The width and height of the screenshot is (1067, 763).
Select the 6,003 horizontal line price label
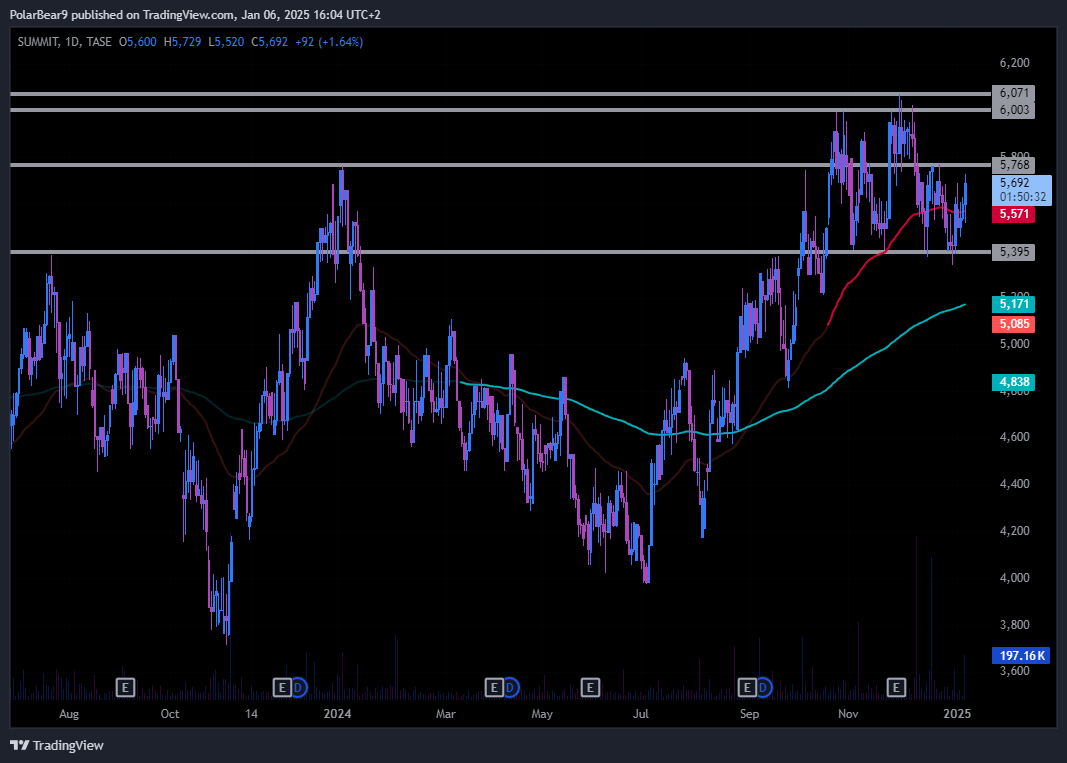click(1013, 110)
